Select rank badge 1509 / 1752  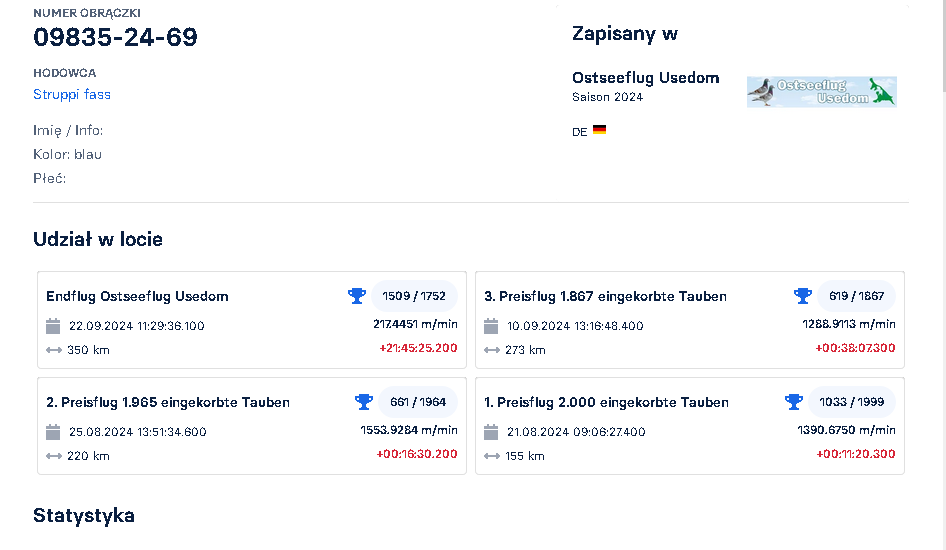(x=414, y=296)
